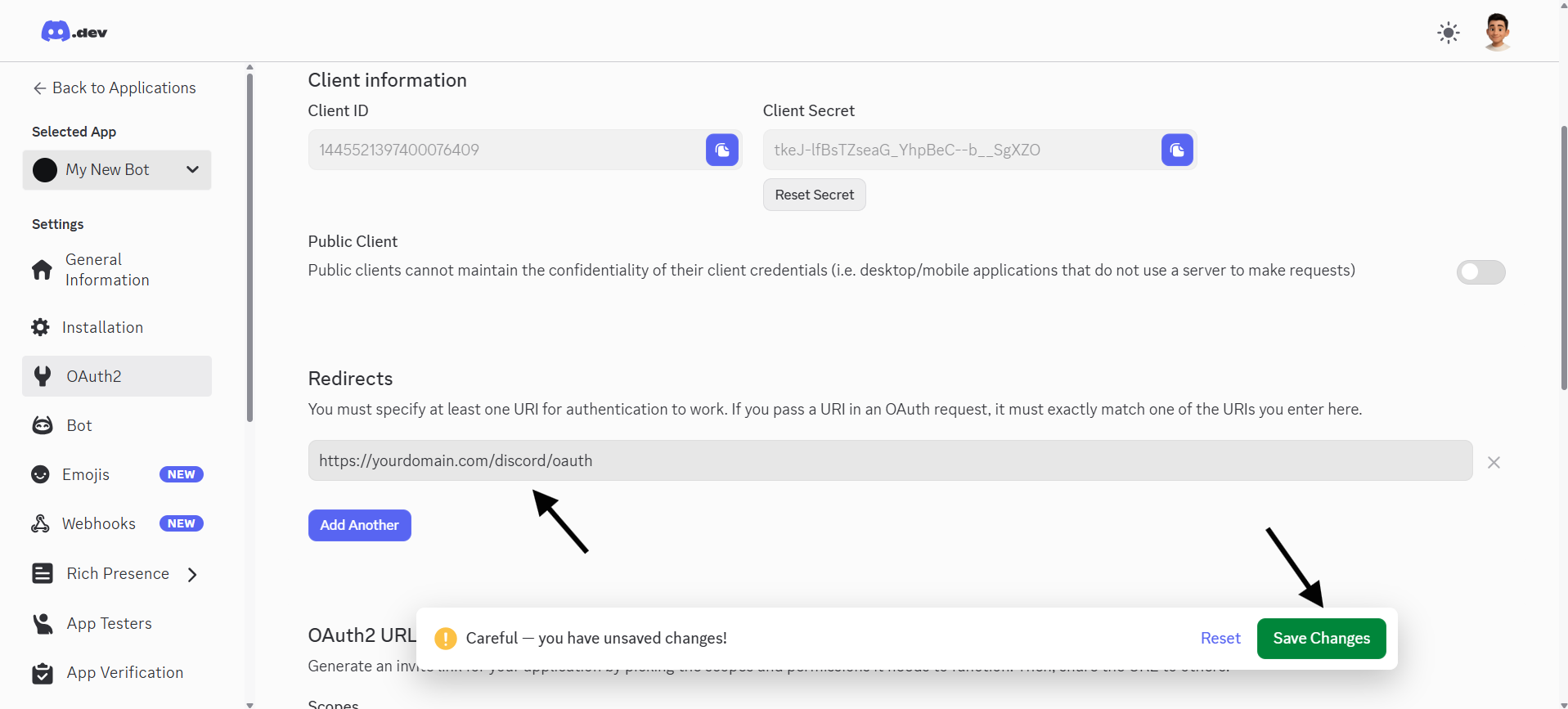Image resolution: width=1568 pixels, height=709 pixels.
Task: Click the Bot face icon
Action: pyautogui.click(x=43, y=425)
